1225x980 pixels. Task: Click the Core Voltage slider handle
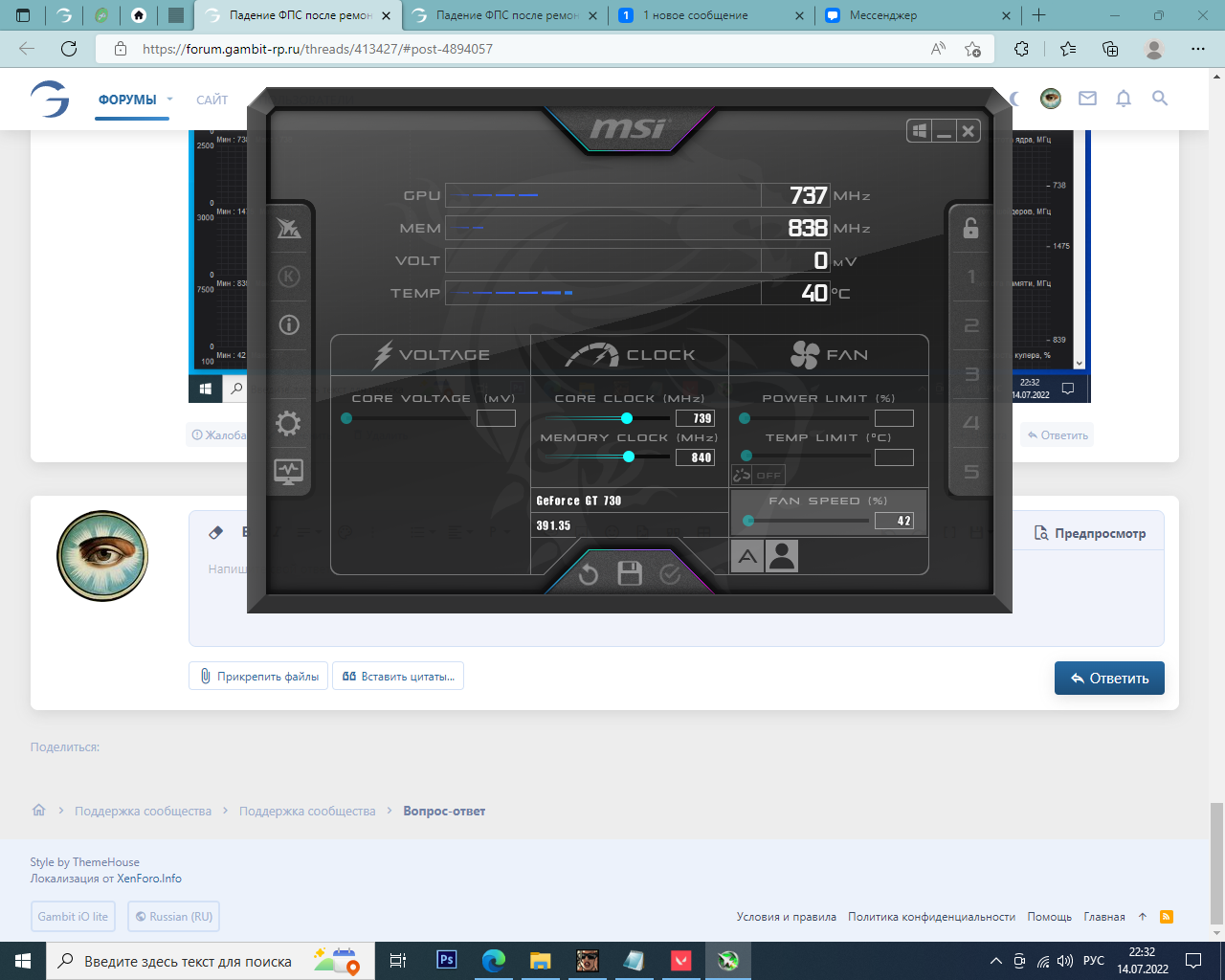click(346, 418)
